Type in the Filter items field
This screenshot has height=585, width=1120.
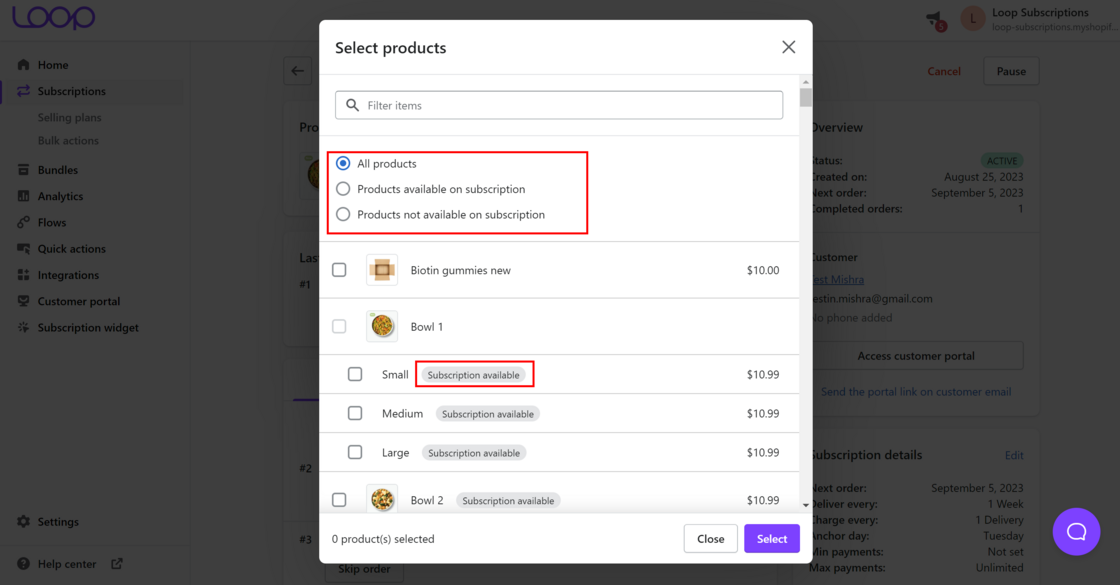tap(570, 105)
